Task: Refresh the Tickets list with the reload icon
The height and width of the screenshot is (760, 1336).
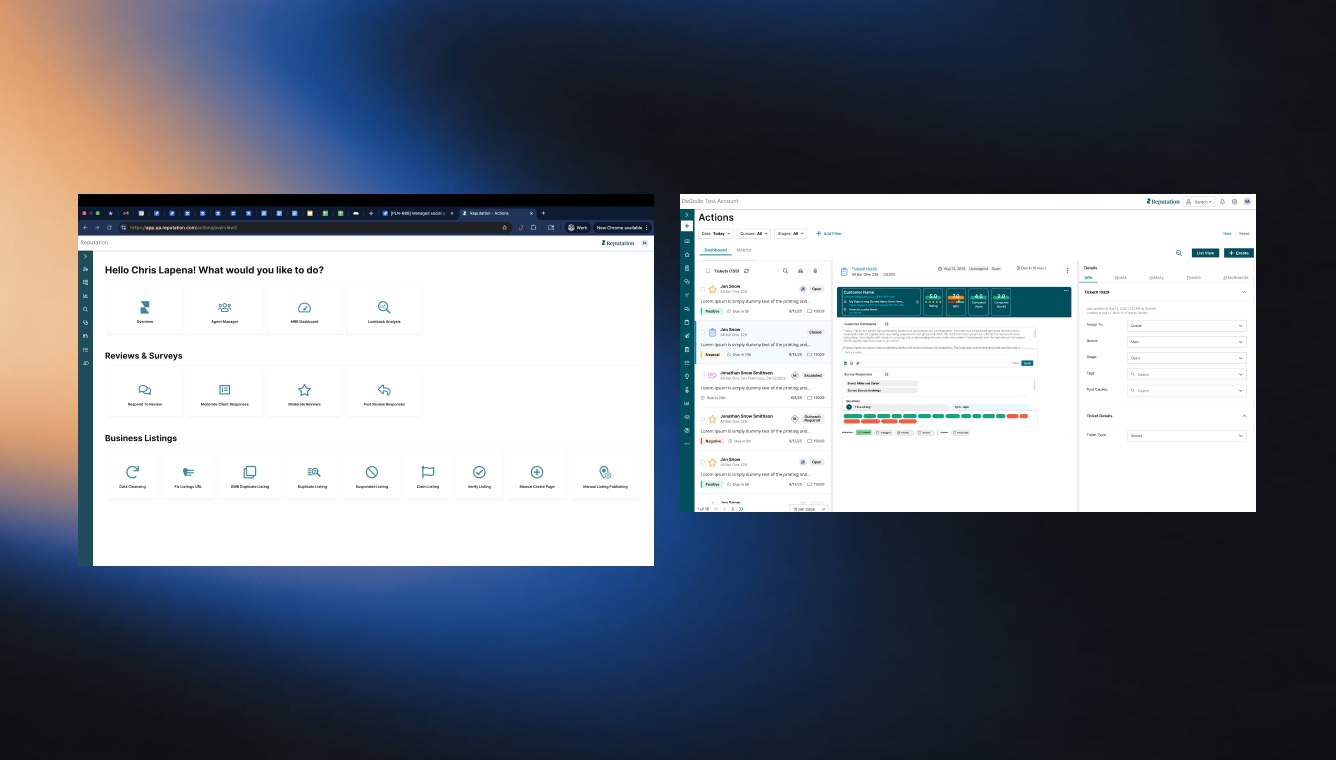Action: (x=746, y=271)
